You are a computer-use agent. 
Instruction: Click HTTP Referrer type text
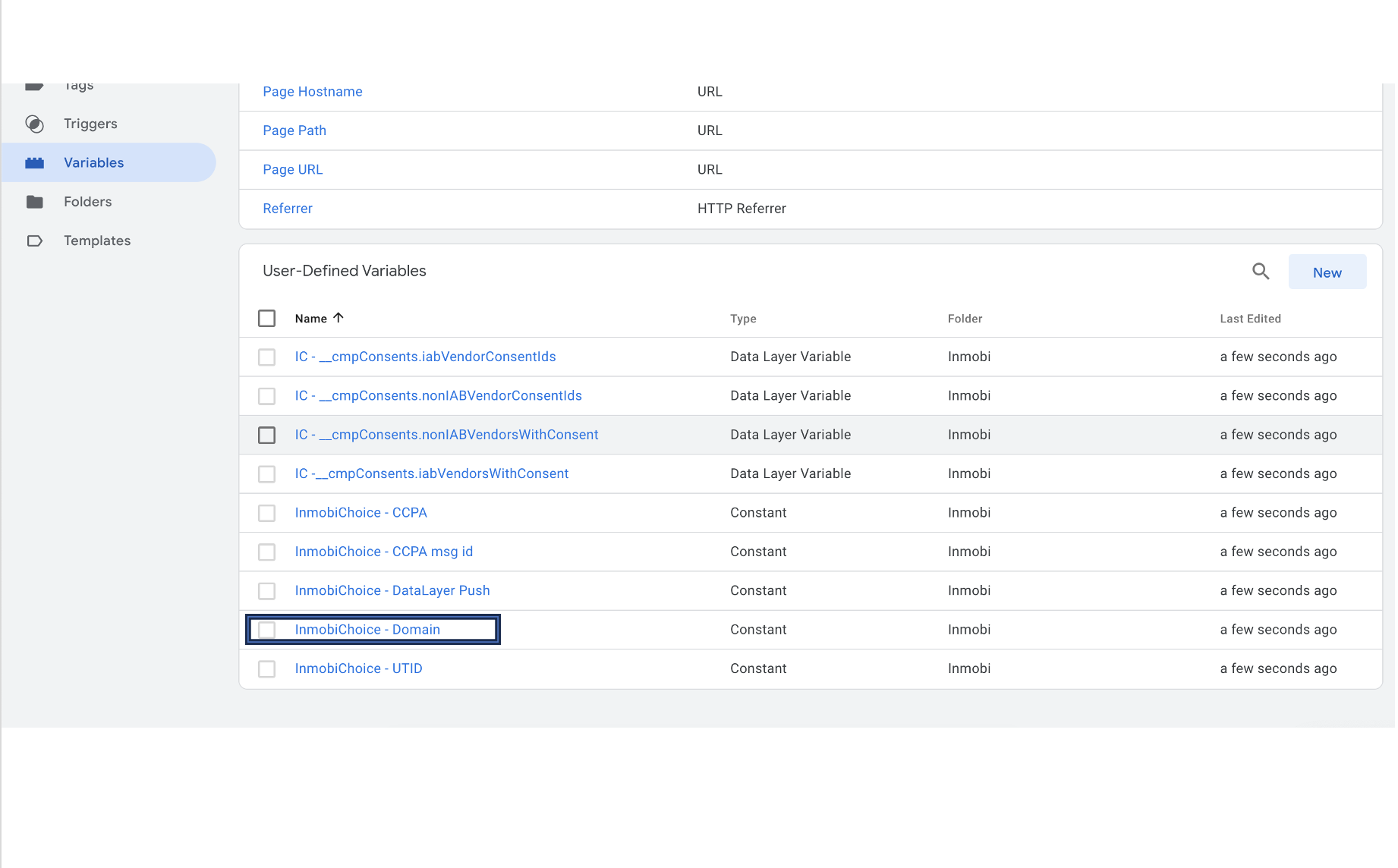(x=742, y=208)
